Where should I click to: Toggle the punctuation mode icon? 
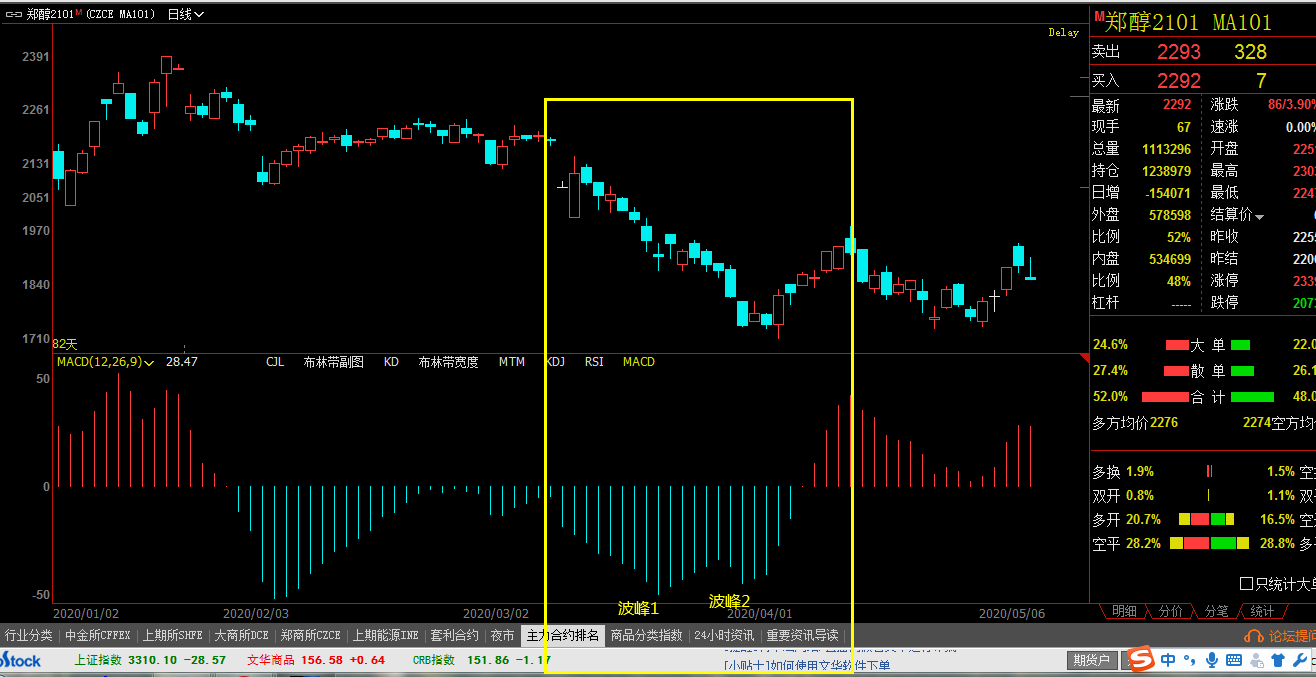[x=1190, y=659]
